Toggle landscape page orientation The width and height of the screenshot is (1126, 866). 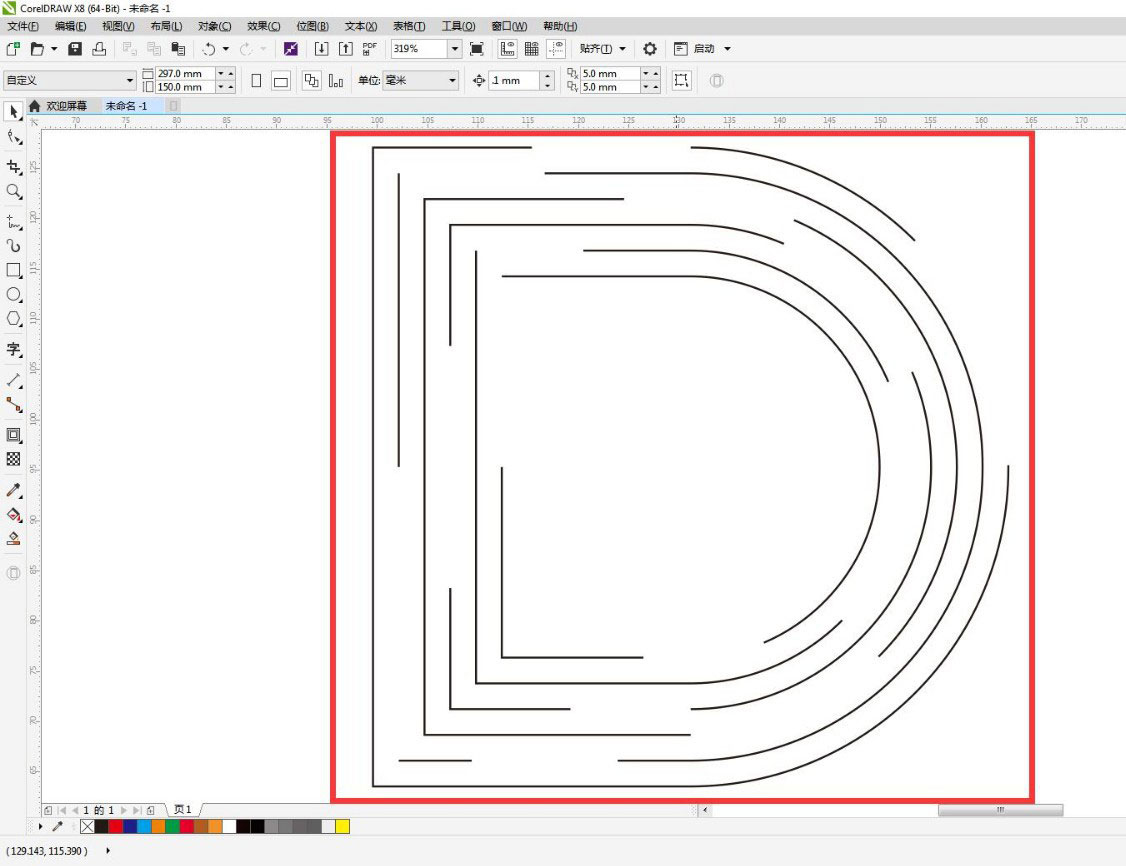pyautogui.click(x=279, y=80)
